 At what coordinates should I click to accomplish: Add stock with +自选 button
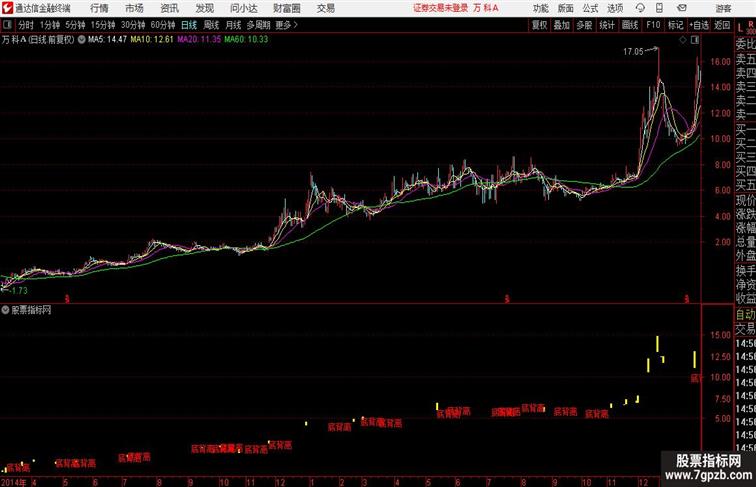(699, 25)
